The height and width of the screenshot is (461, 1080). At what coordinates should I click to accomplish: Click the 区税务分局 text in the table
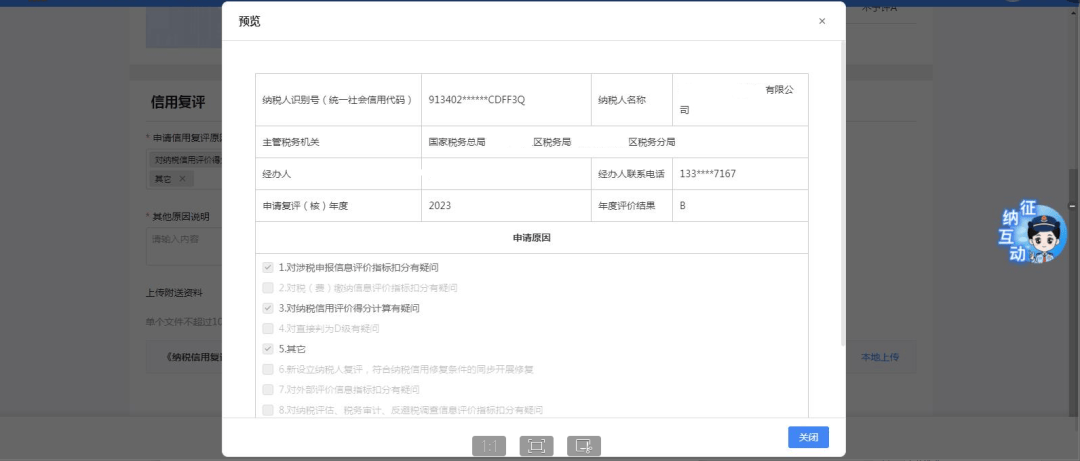[652, 142]
